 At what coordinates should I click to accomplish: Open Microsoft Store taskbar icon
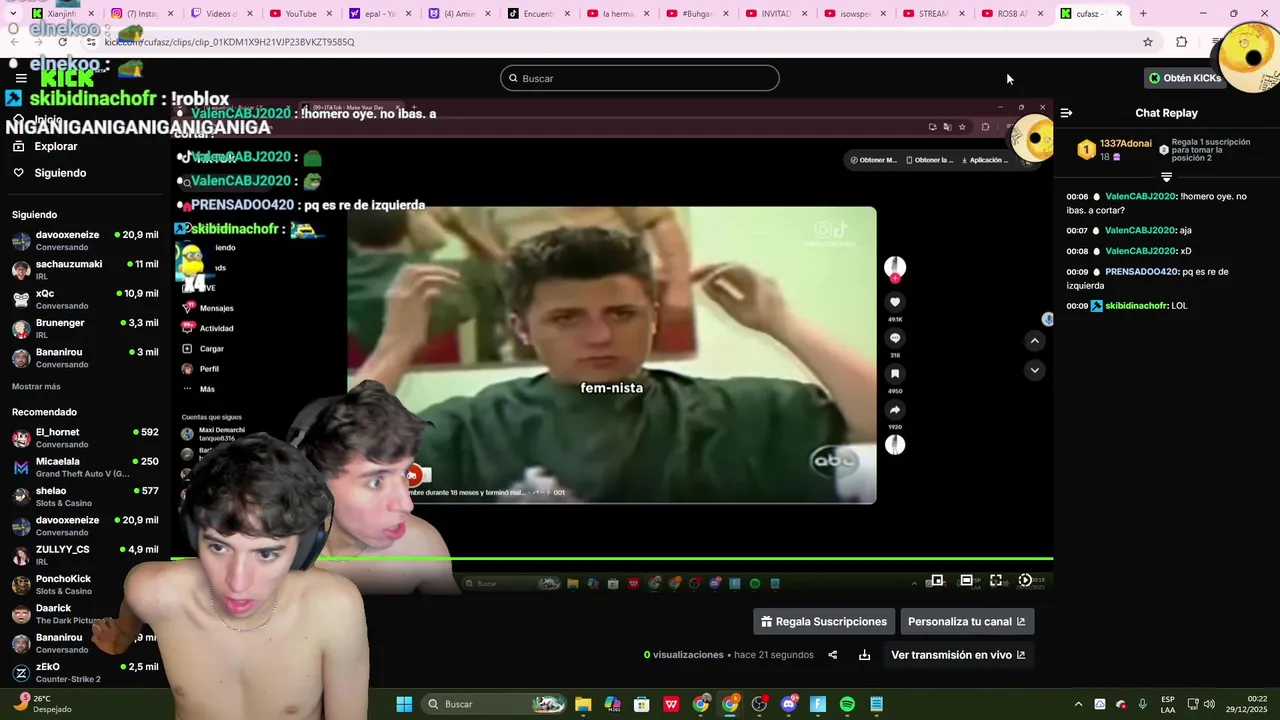coord(642,704)
